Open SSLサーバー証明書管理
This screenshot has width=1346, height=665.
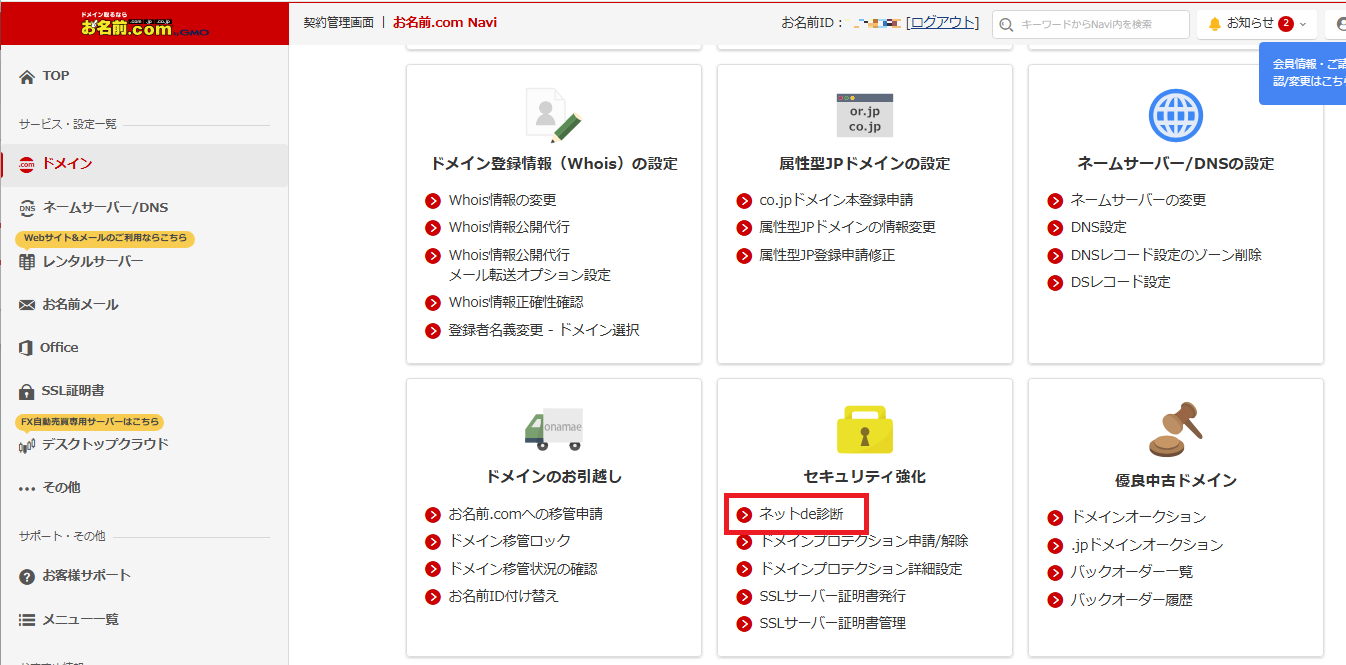point(833,624)
